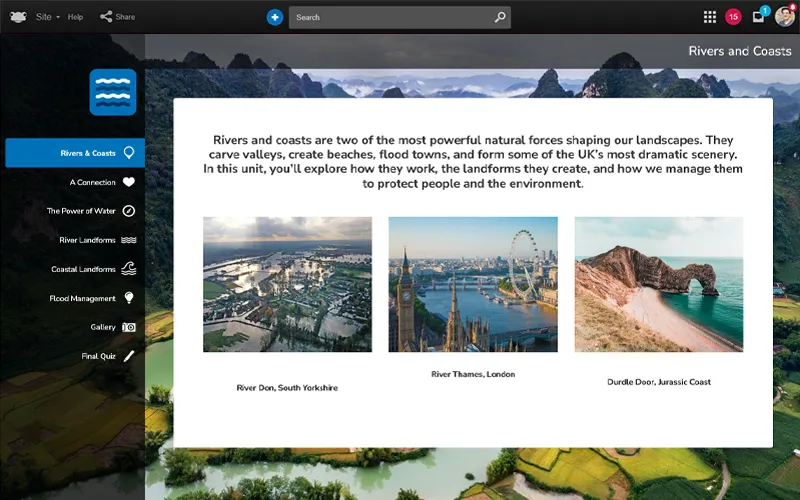Click the home logo in top-left corner
The width and height of the screenshot is (800, 500).
[17, 17]
